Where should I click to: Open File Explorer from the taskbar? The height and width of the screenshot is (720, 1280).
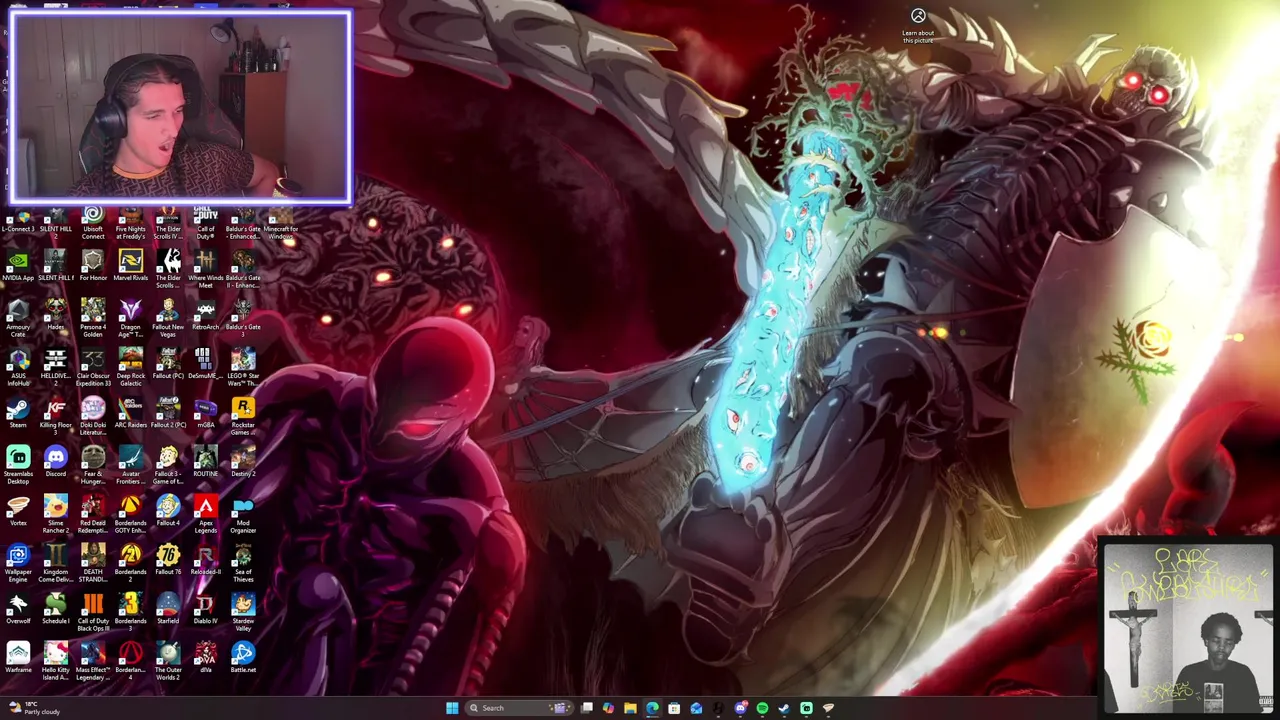coord(630,708)
